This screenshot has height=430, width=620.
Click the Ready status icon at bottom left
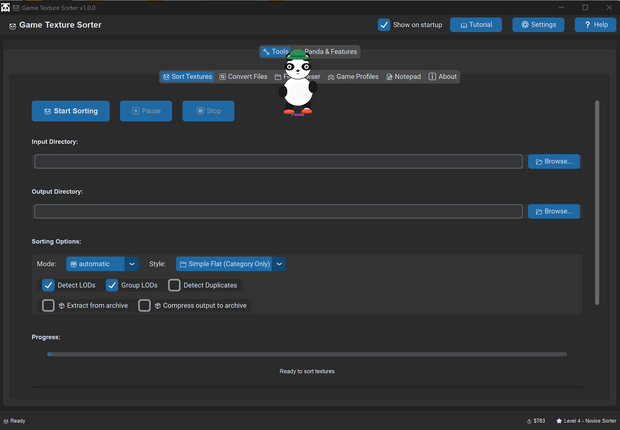pos(5,421)
